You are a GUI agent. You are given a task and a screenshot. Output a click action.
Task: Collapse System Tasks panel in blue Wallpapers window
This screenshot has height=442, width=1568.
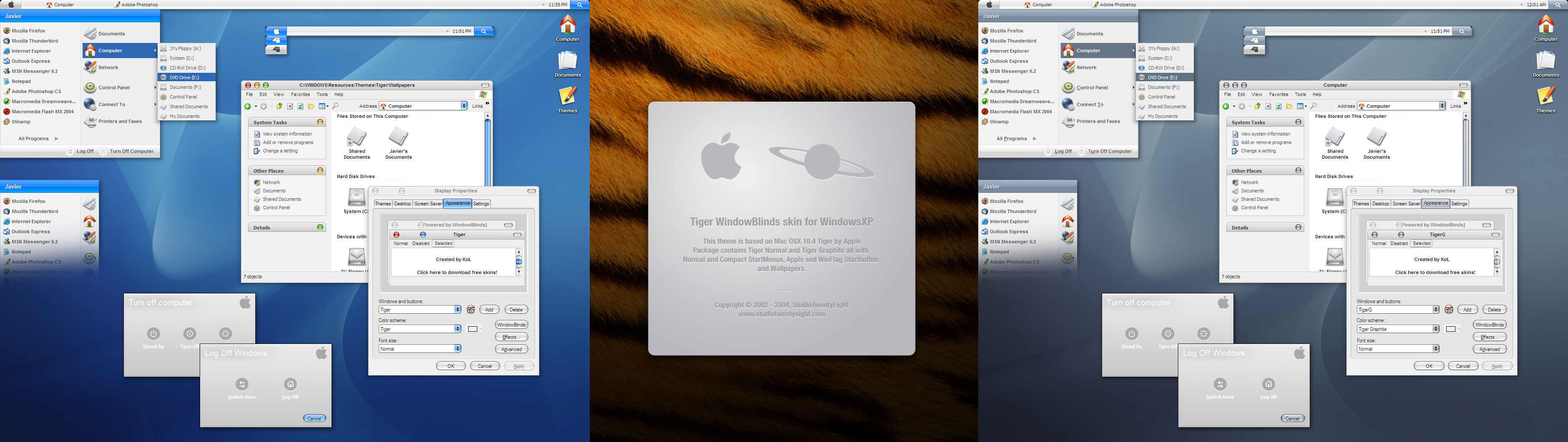point(320,122)
